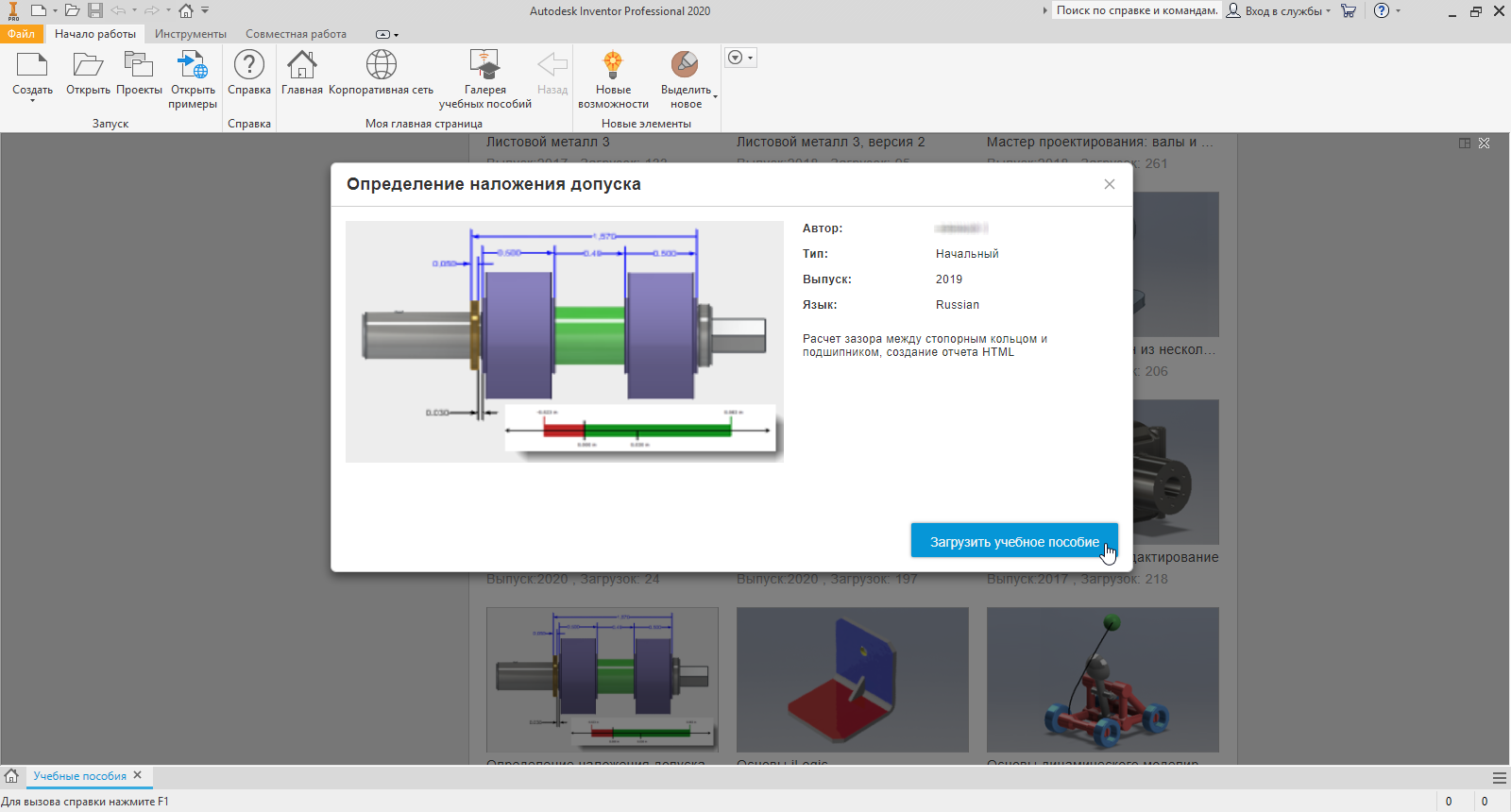Click the shopping cart icon in title bar
Image resolution: width=1511 pixels, height=812 pixels.
point(1349,11)
